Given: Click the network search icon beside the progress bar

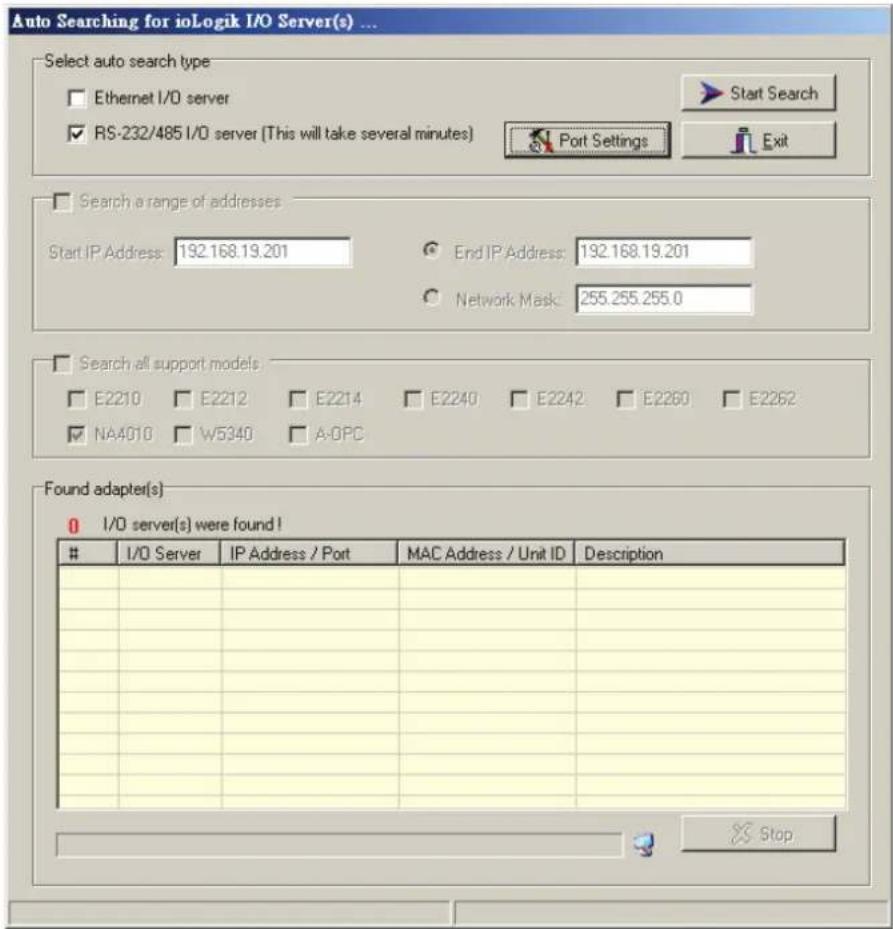Looking at the screenshot, I should pyautogui.click(x=644, y=844).
